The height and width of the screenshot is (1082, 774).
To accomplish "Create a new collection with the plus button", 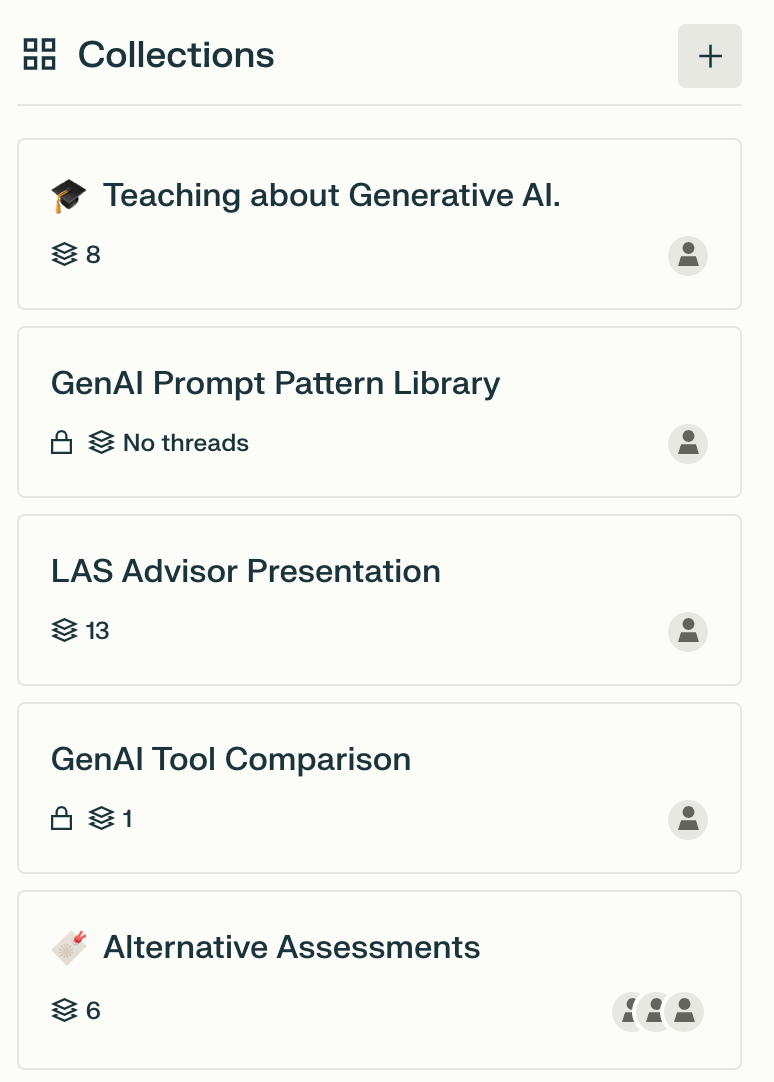I will click(710, 56).
